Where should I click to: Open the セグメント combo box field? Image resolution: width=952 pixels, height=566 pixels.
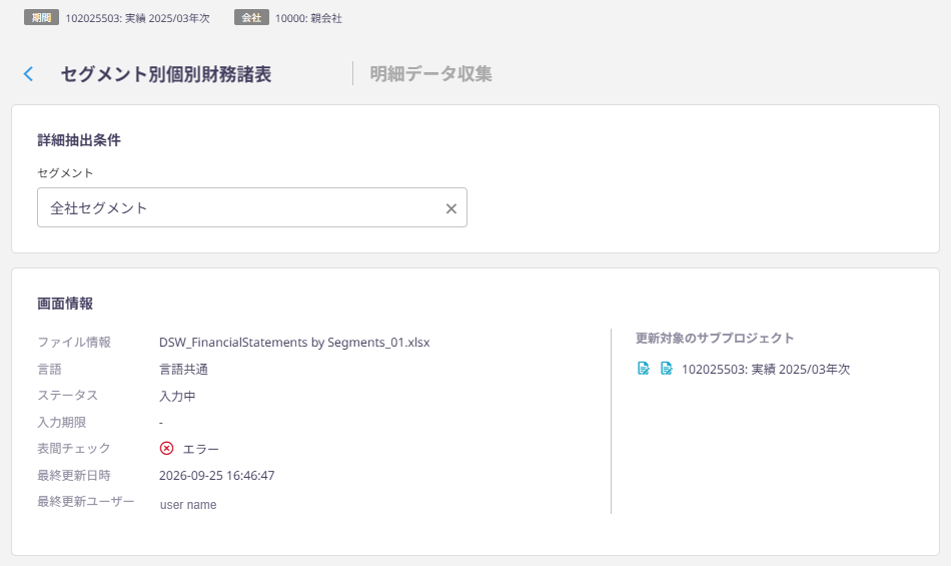(252, 208)
